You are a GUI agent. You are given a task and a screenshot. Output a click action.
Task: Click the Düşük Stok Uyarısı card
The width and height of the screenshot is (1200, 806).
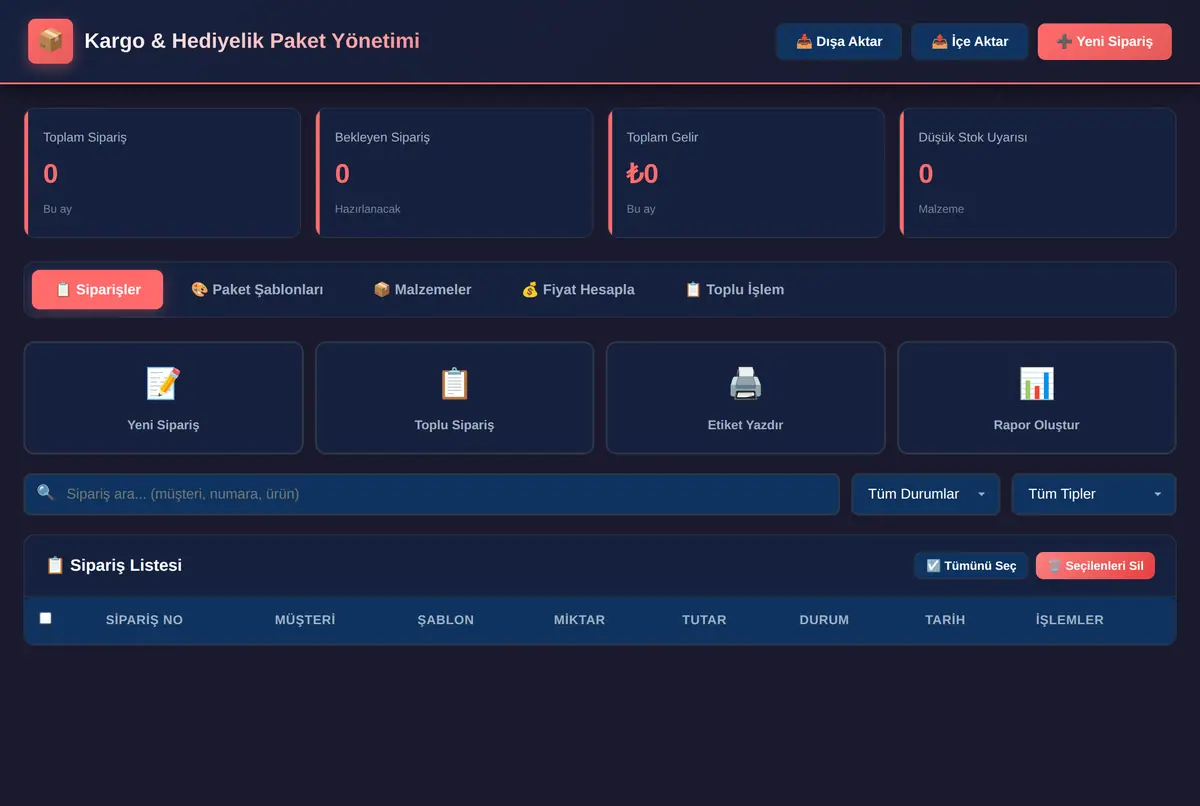[x=1038, y=173]
